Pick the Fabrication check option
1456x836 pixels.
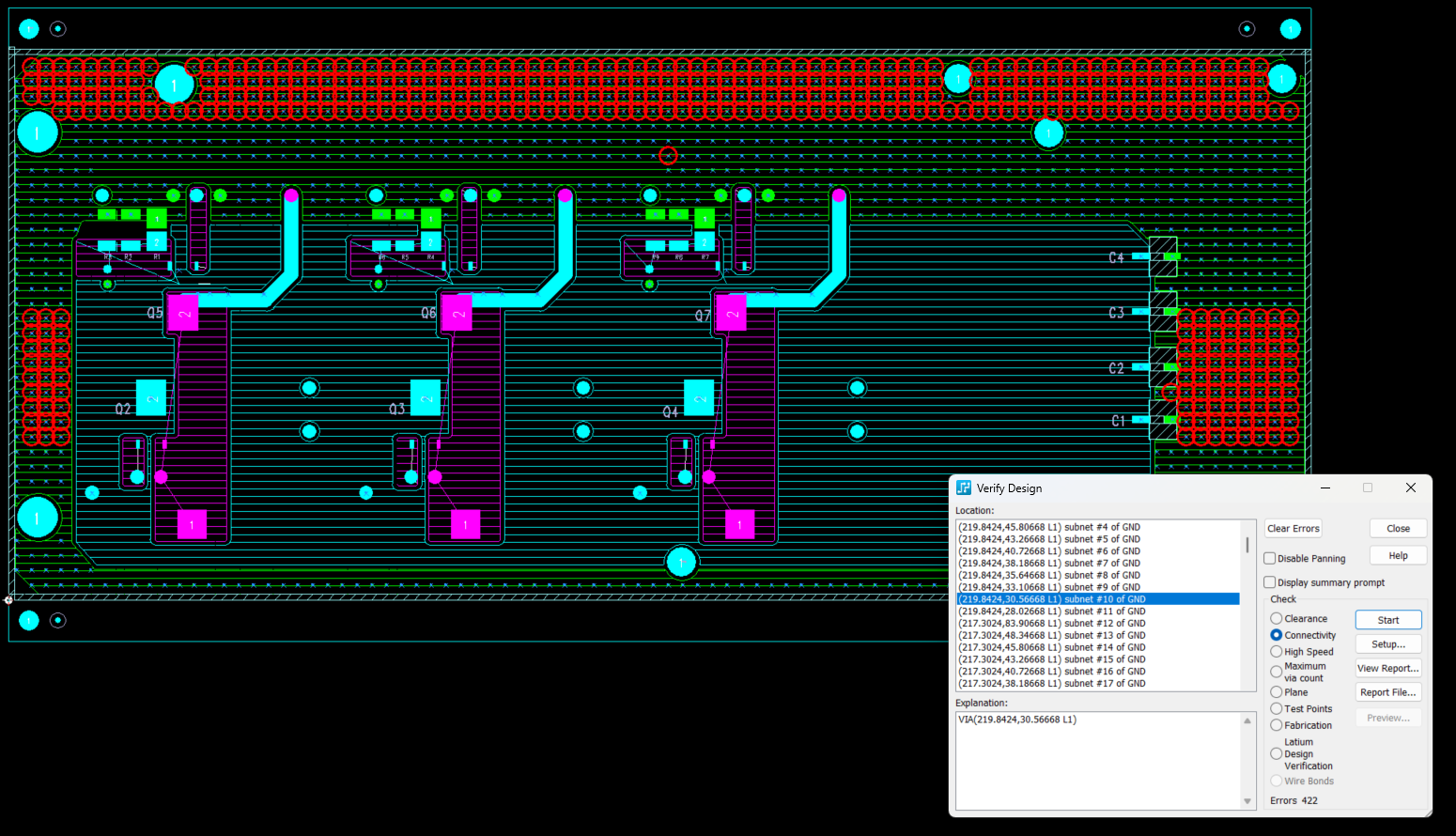tap(1277, 725)
